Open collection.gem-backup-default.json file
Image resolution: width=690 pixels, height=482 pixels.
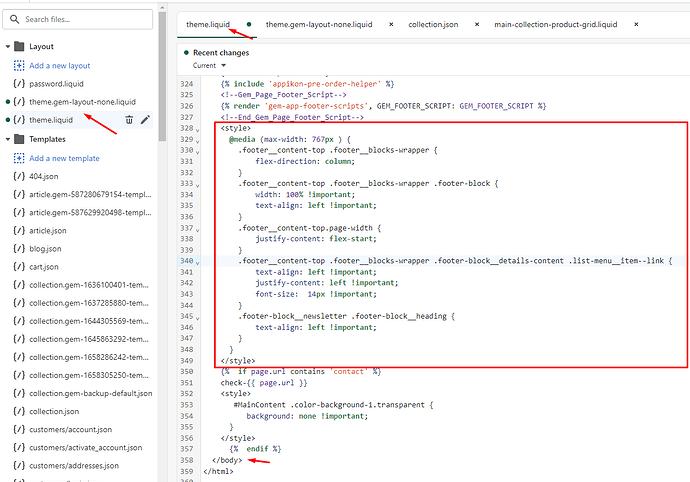click(x=91, y=393)
